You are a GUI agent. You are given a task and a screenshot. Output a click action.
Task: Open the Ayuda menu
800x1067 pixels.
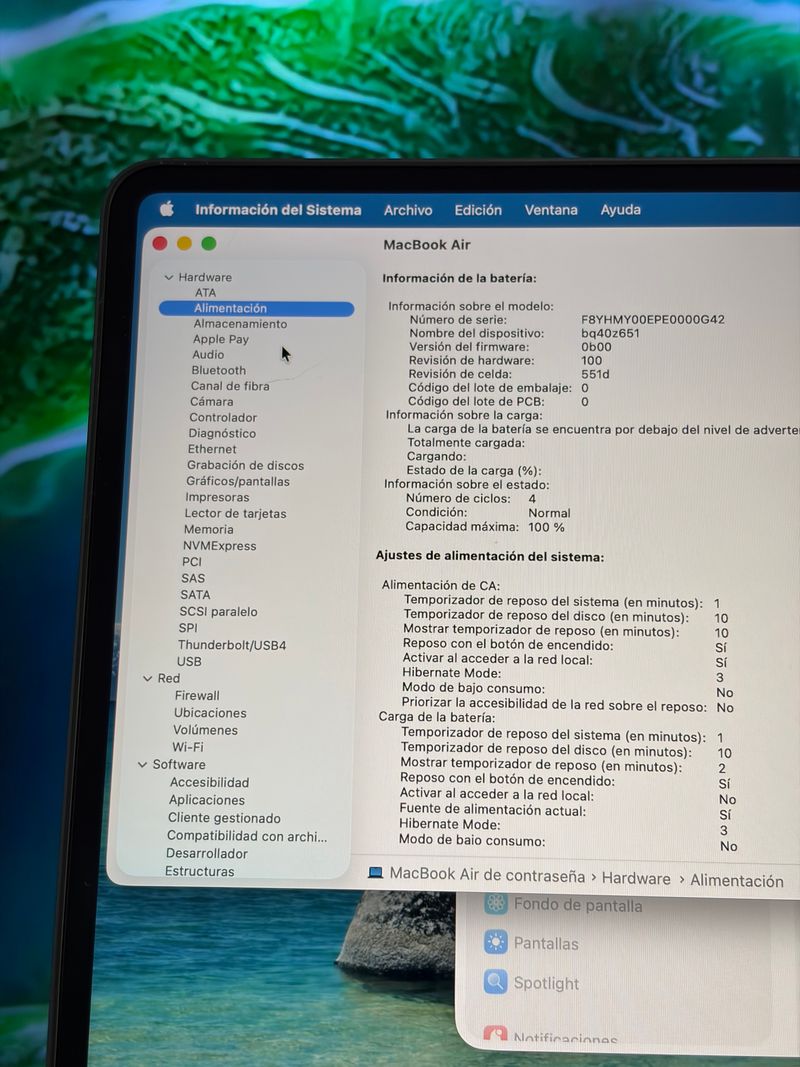[x=620, y=210]
